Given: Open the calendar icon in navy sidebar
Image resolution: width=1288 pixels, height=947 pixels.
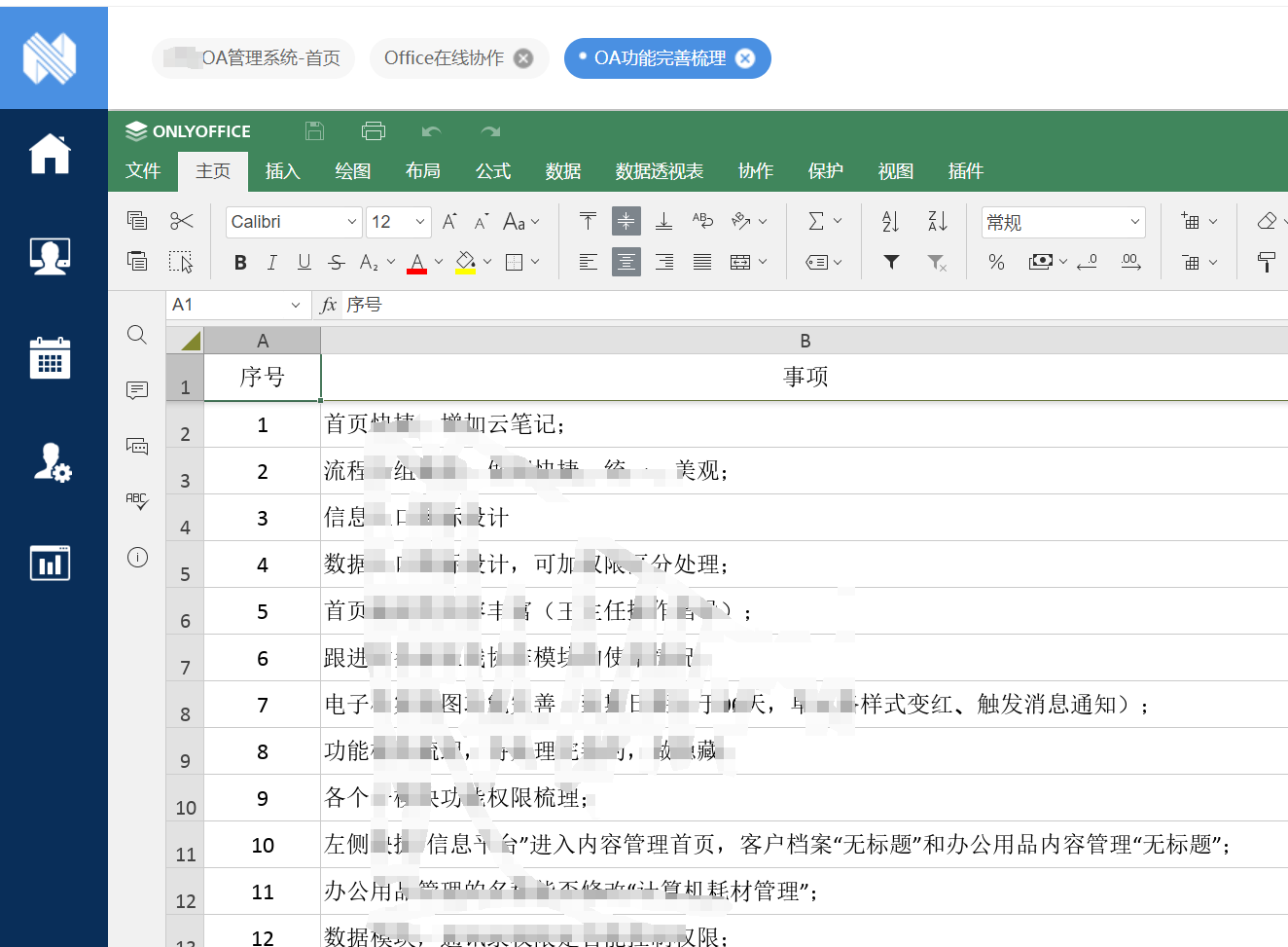Looking at the screenshot, I should 50,358.
